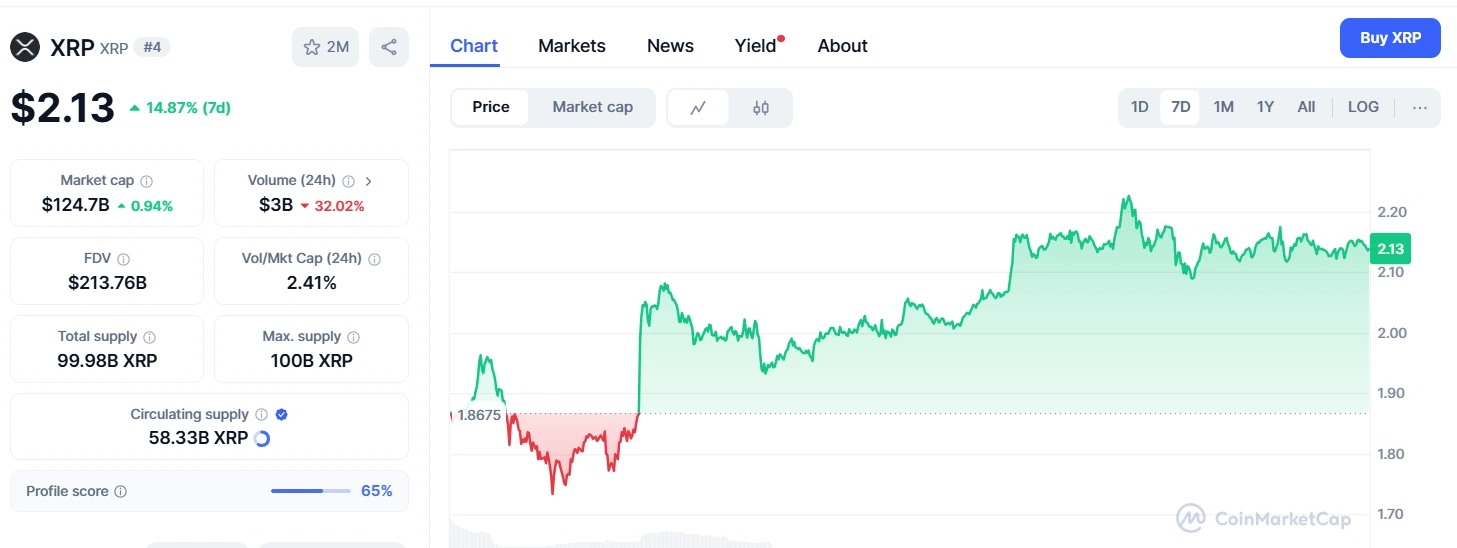Click the $124.7B market cap value

point(75,205)
